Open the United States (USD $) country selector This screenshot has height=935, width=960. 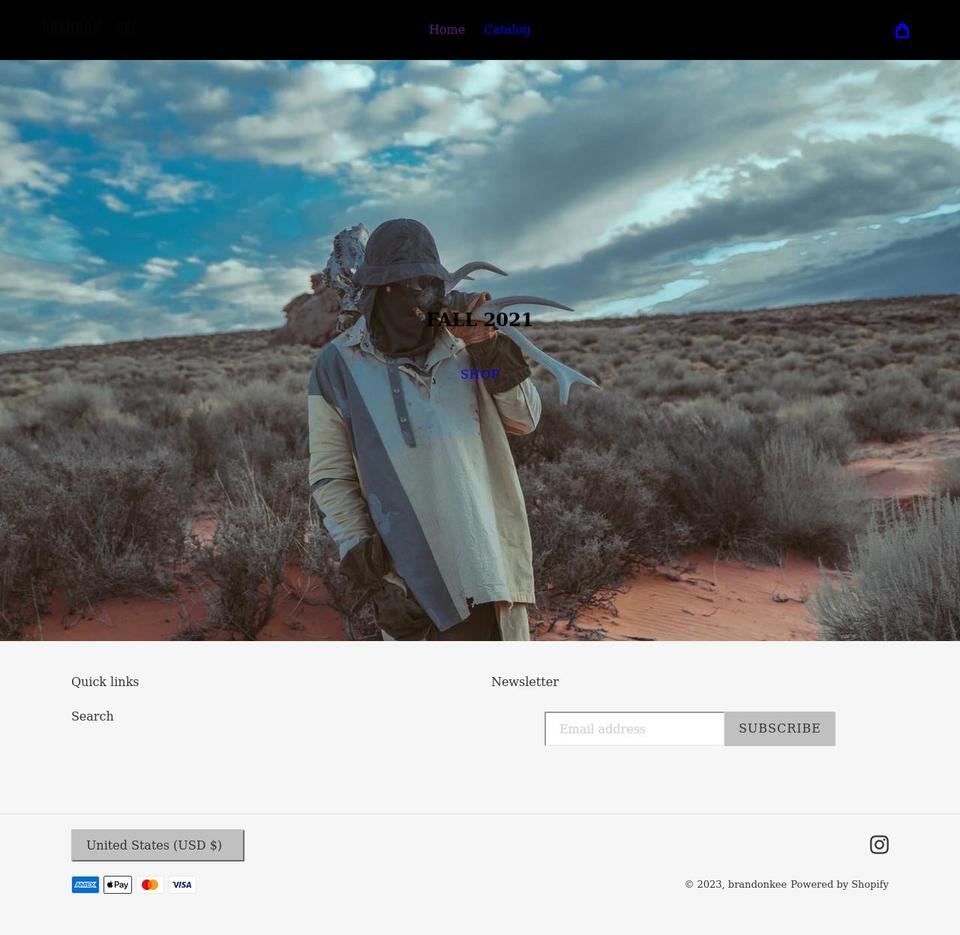point(157,845)
